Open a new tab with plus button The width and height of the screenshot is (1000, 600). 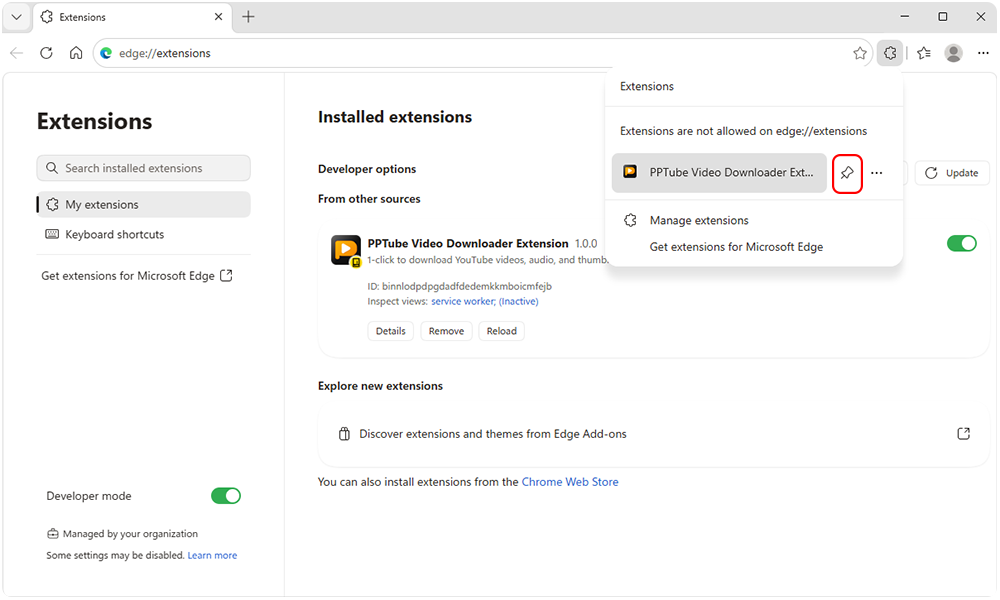click(x=249, y=17)
